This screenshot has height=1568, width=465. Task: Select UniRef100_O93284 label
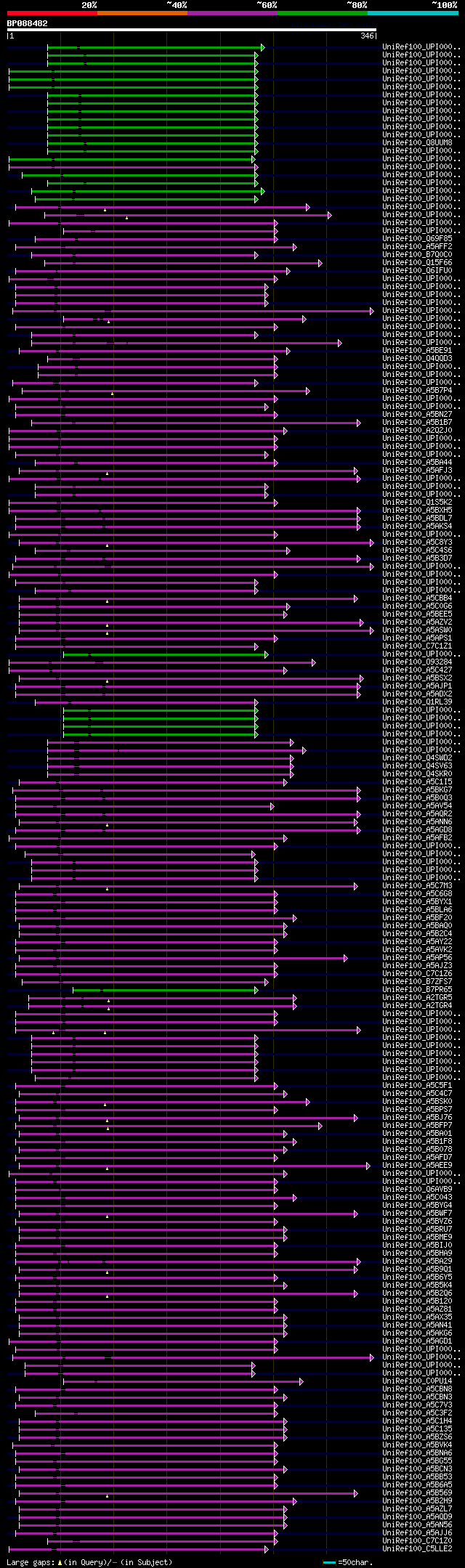click(x=417, y=662)
